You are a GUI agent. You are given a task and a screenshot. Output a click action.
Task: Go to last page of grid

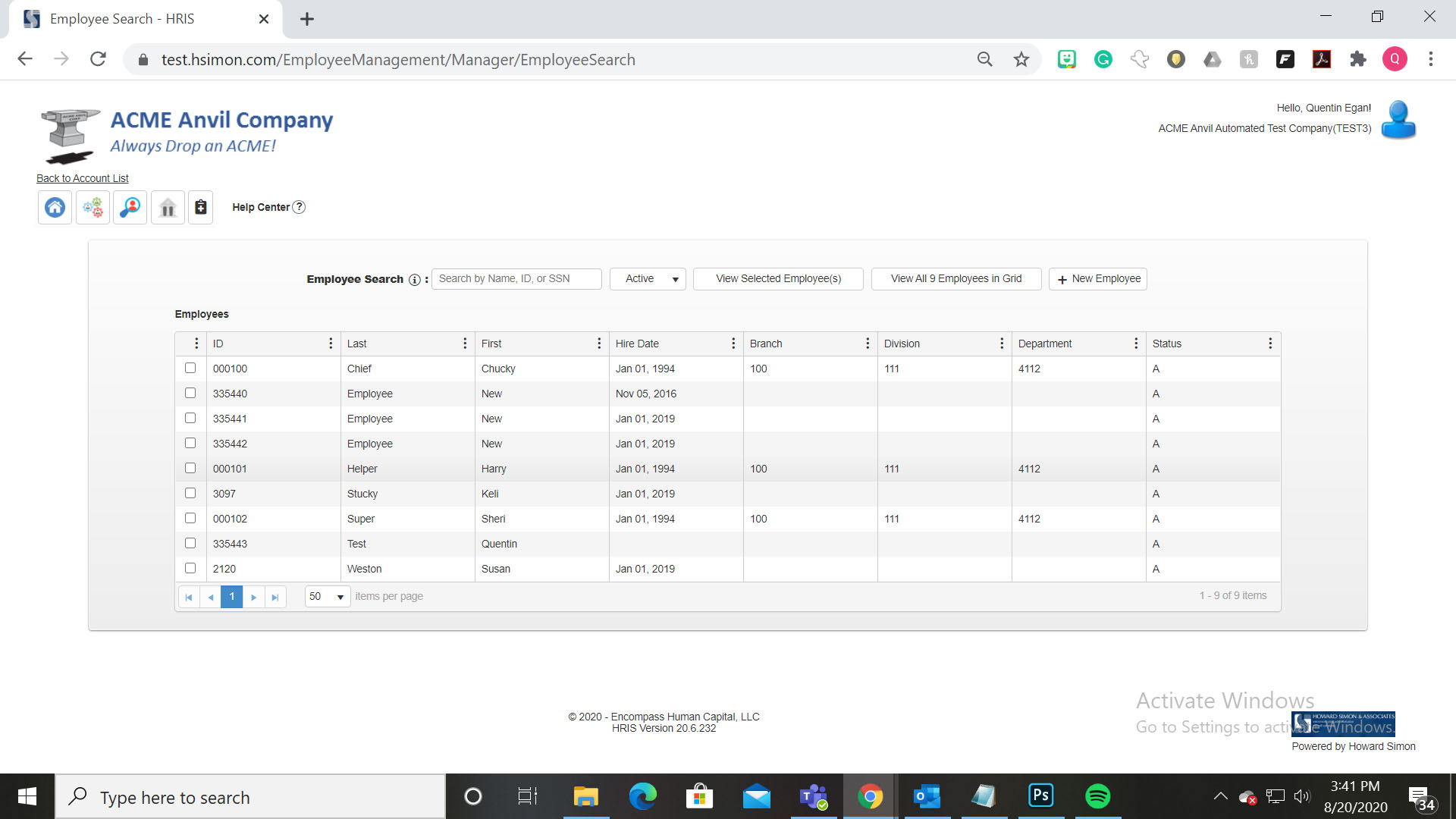pos(275,597)
